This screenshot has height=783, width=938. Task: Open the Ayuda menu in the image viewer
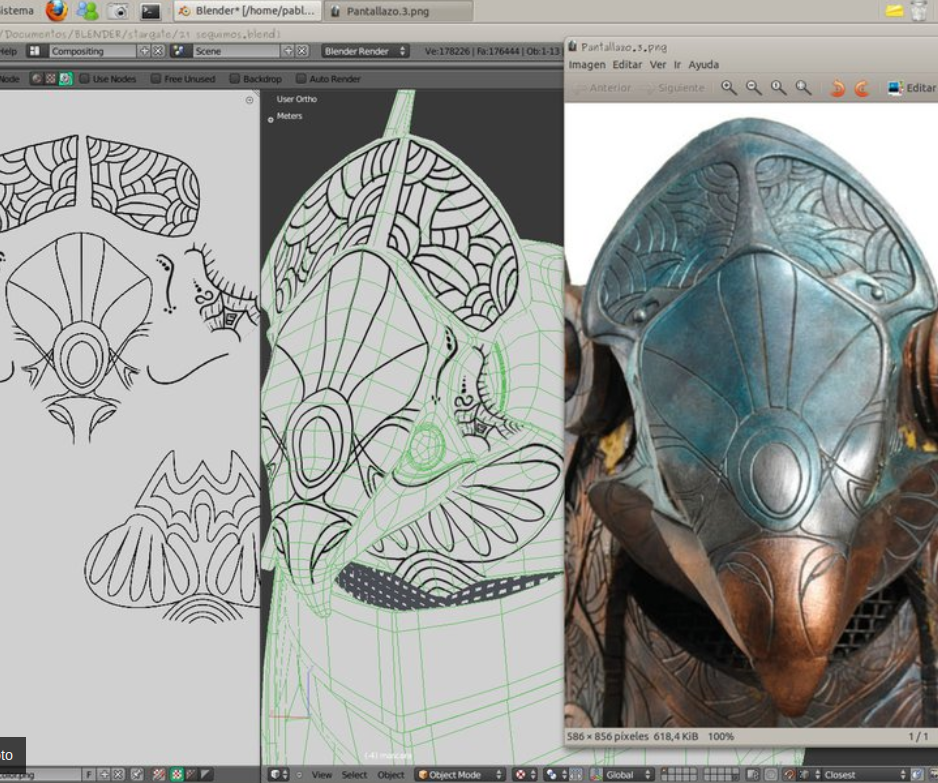704,65
